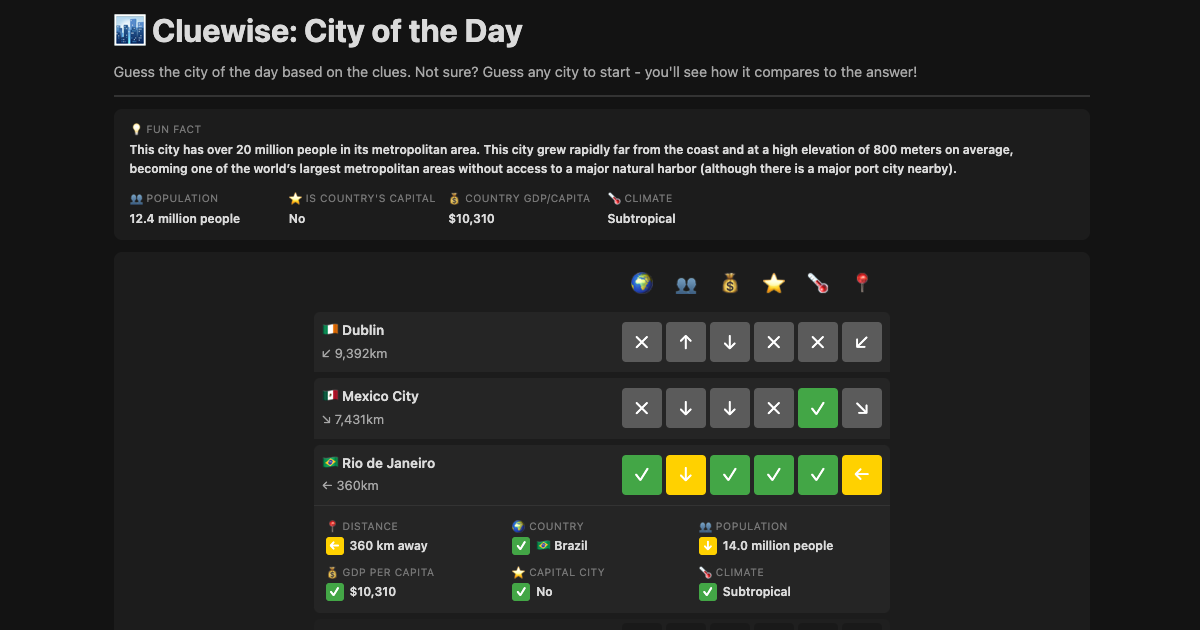Click the cityscape icon in the page title
The image size is (1200, 630).
[x=129, y=30]
